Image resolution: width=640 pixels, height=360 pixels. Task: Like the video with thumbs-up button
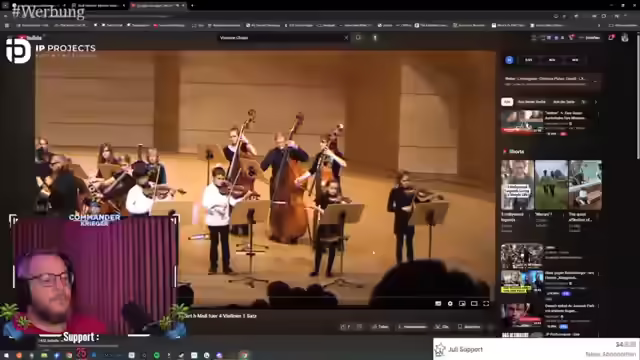click(345, 327)
